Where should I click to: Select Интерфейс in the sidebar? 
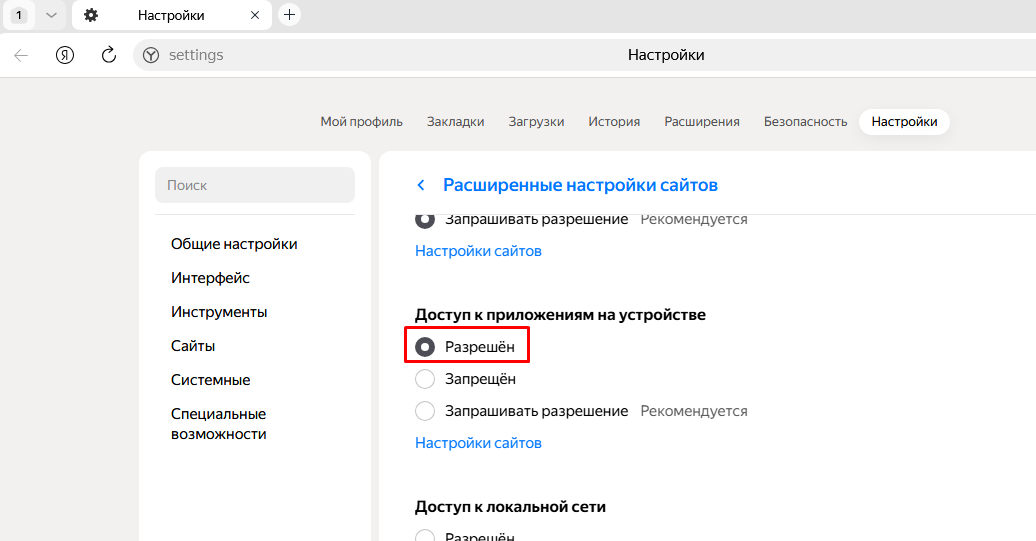[x=210, y=278]
